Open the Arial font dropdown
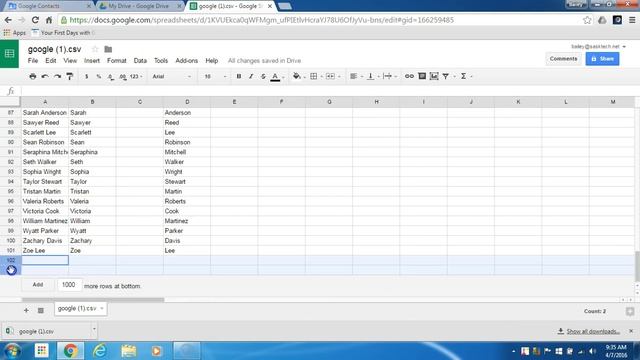The height and width of the screenshot is (360, 640). tap(171, 76)
